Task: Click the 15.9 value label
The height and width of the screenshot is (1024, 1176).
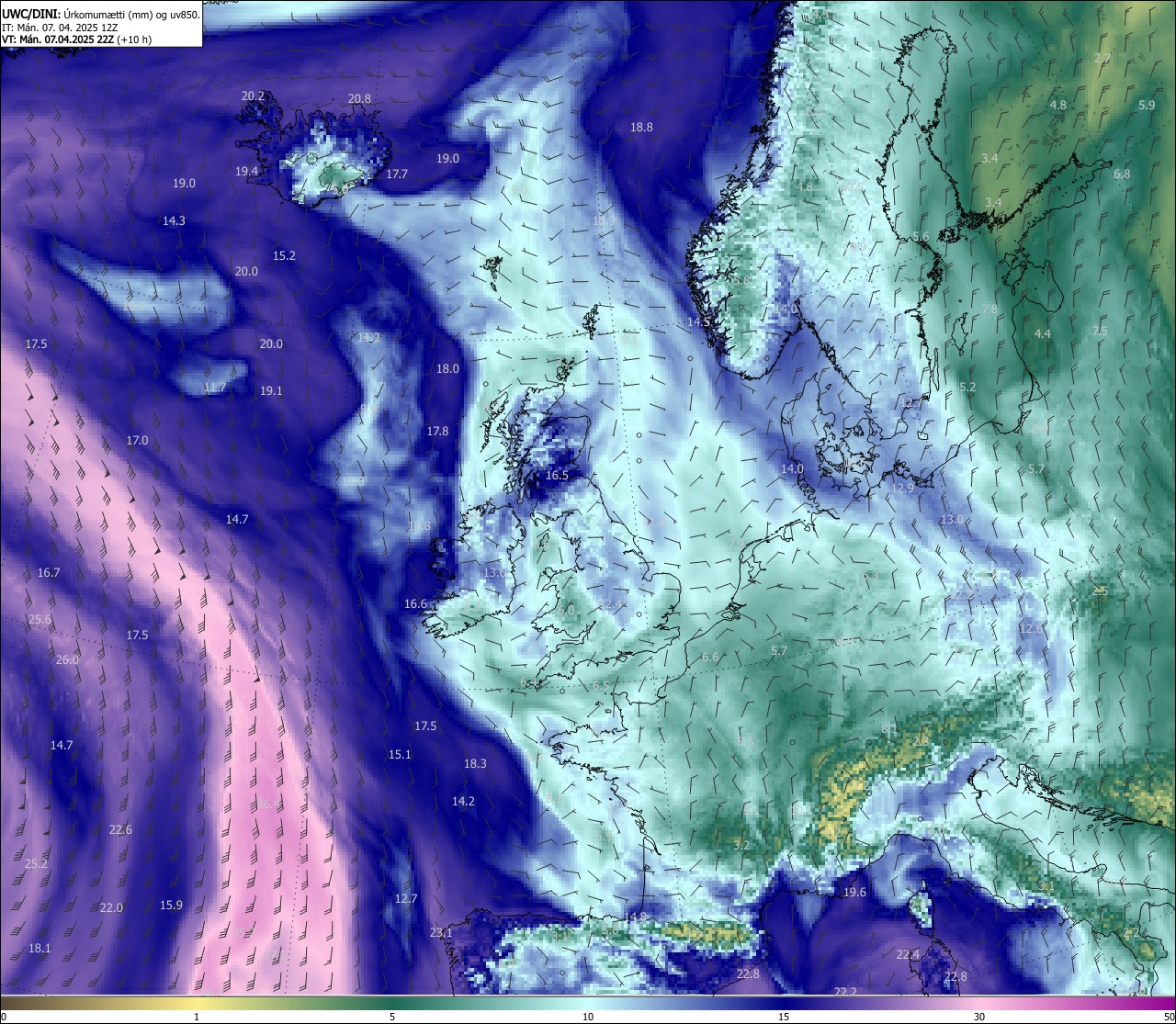Action: pyautogui.click(x=171, y=906)
